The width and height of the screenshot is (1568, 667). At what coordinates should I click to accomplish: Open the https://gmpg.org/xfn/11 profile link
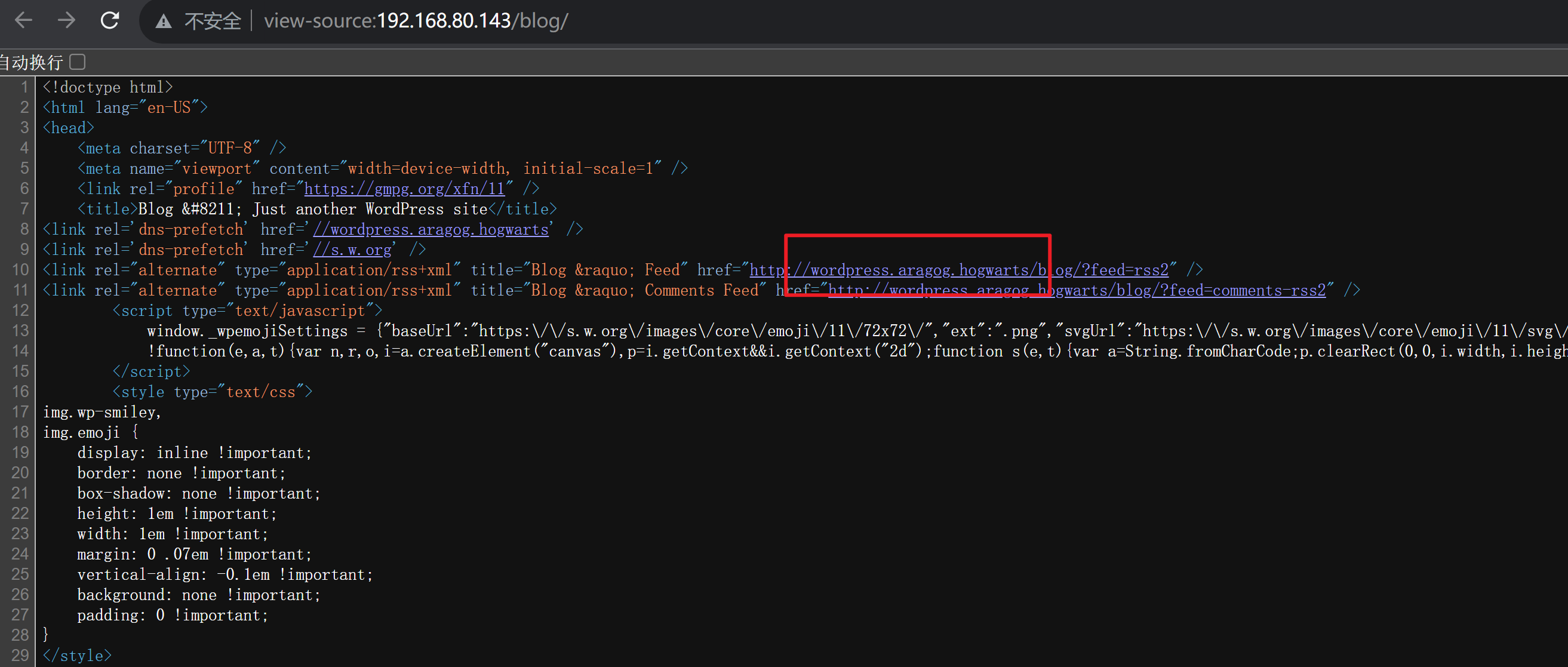pyautogui.click(x=404, y=189)
